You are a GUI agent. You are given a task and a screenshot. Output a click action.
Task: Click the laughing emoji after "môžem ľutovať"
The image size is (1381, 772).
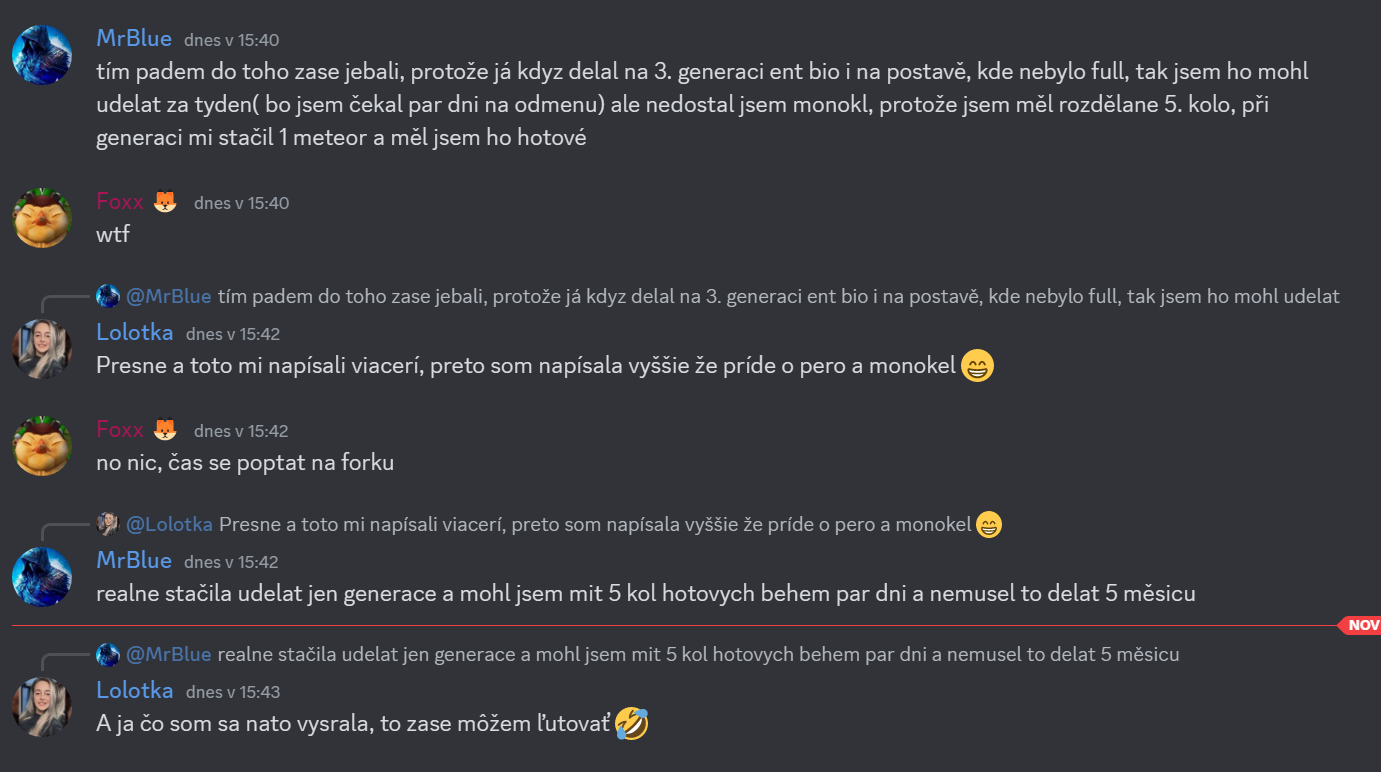point(632,723)
